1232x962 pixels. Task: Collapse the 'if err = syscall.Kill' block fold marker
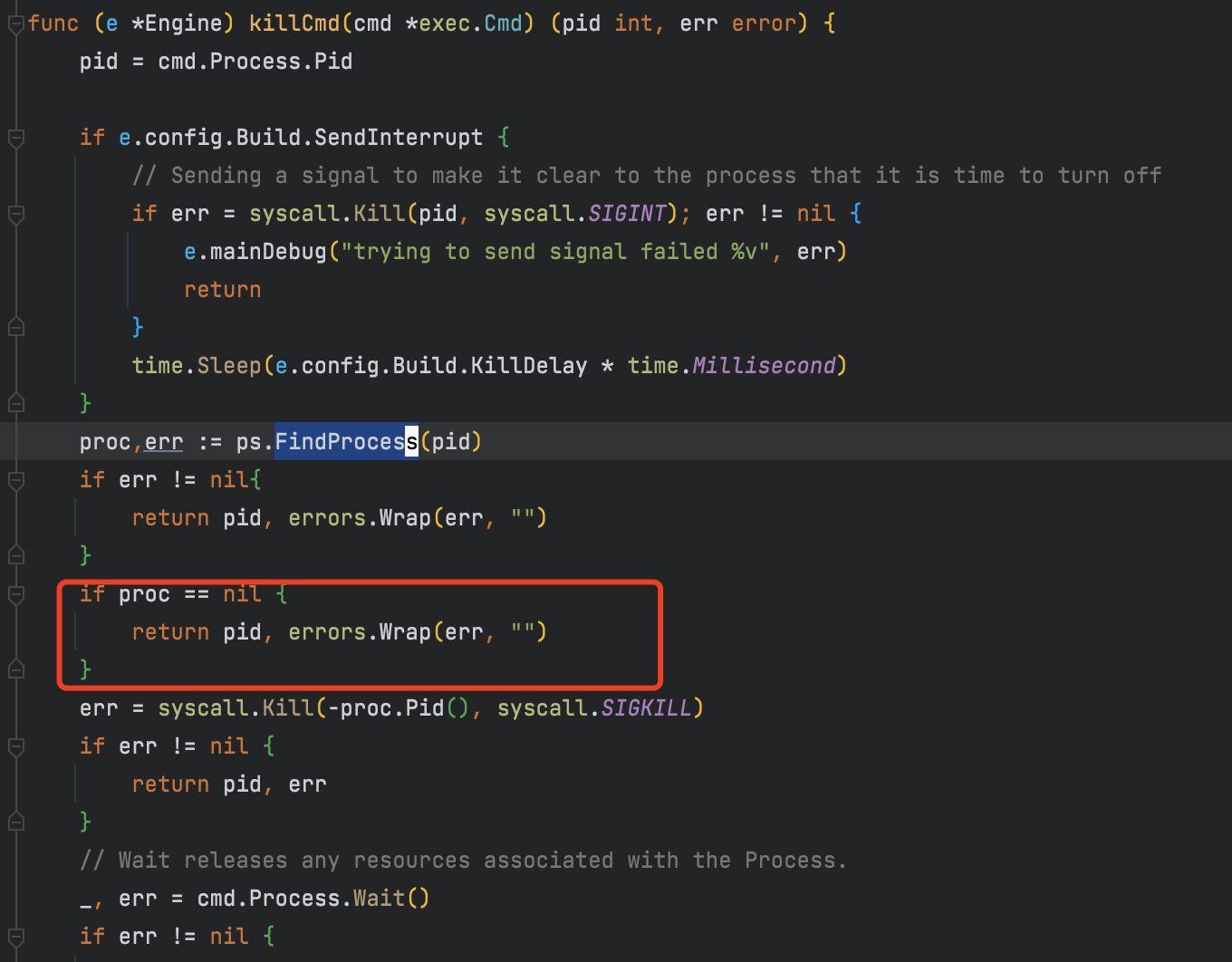click(15, 215)
